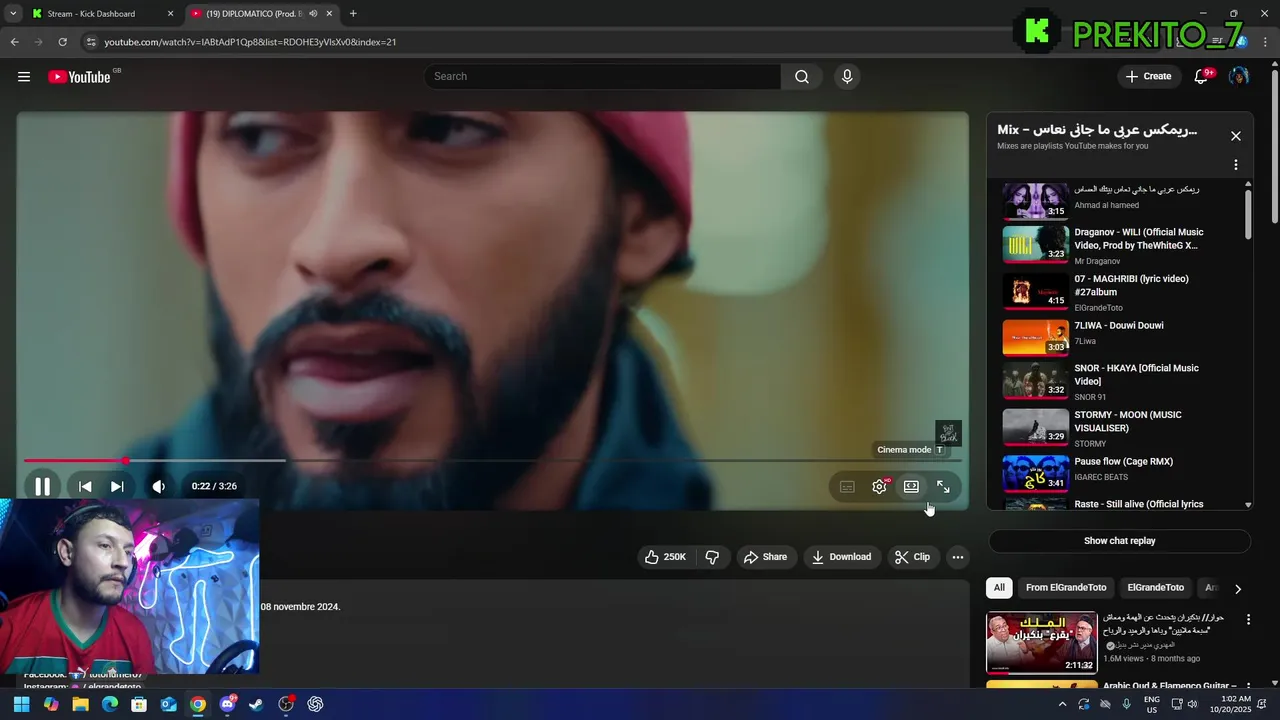Show hidden system tray icons
This screenshot has width=1280, height=720.
pos(1062,704)
